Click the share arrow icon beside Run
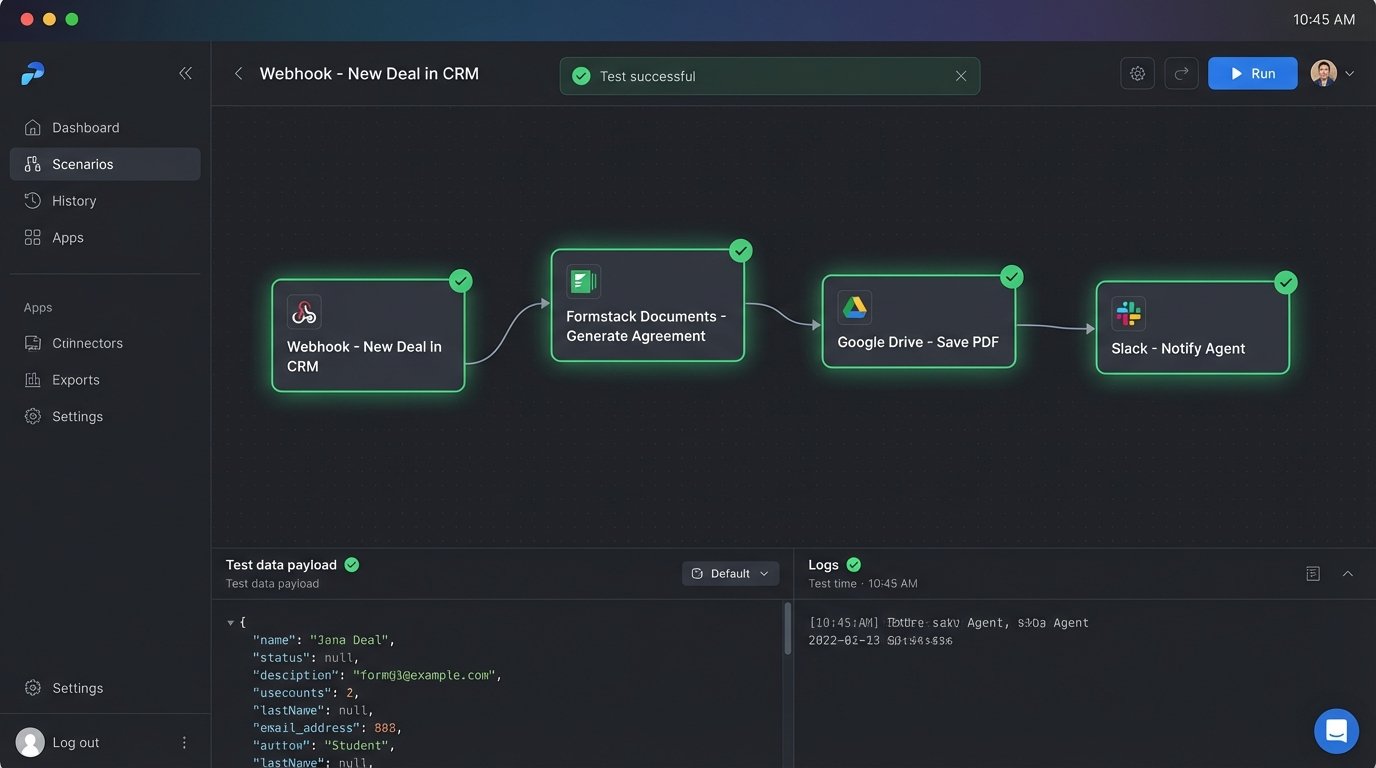This screenshot has height=768, width=1376. click(1181, 74)
